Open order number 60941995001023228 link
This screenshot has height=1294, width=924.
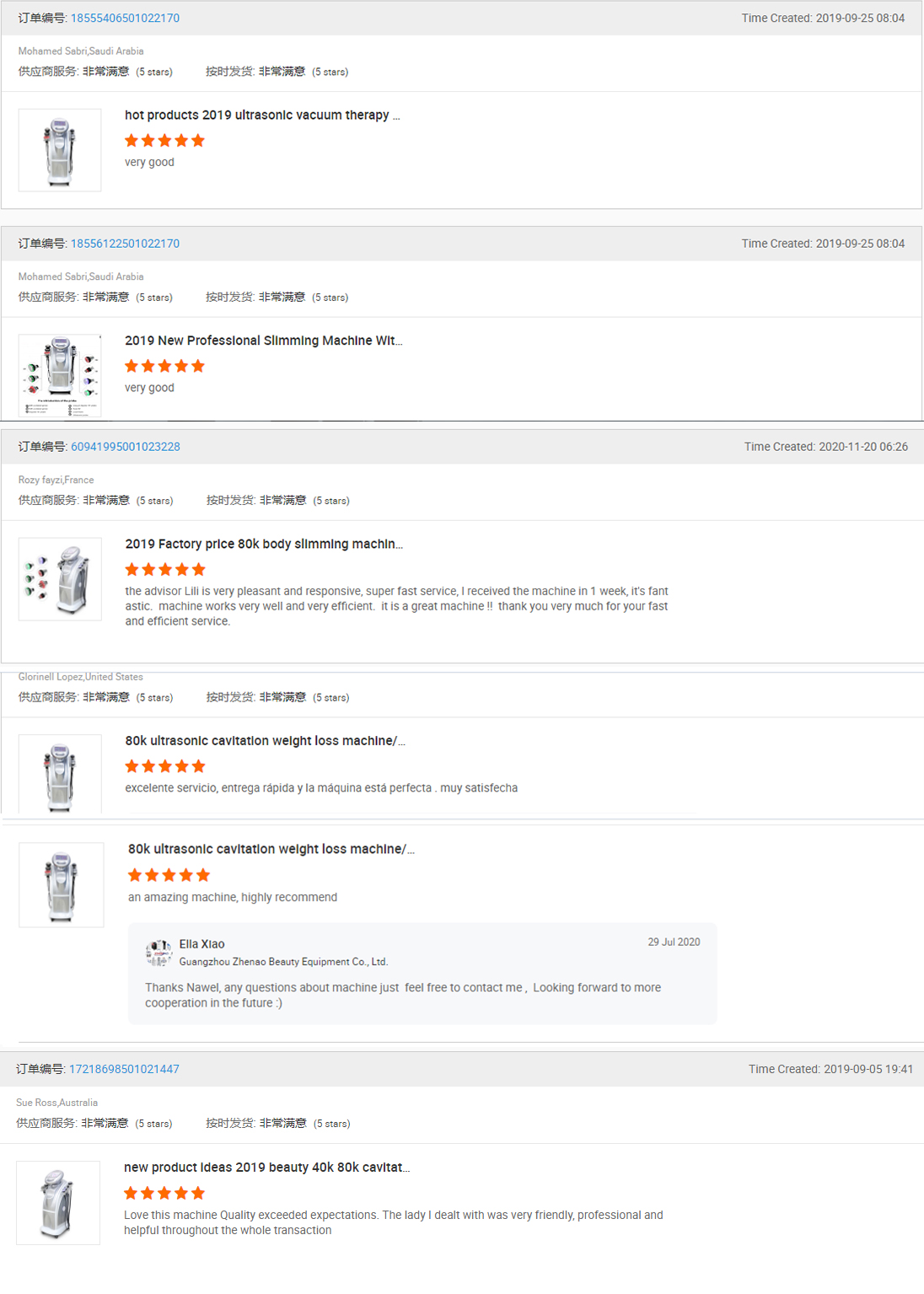(x=126, y=447)
